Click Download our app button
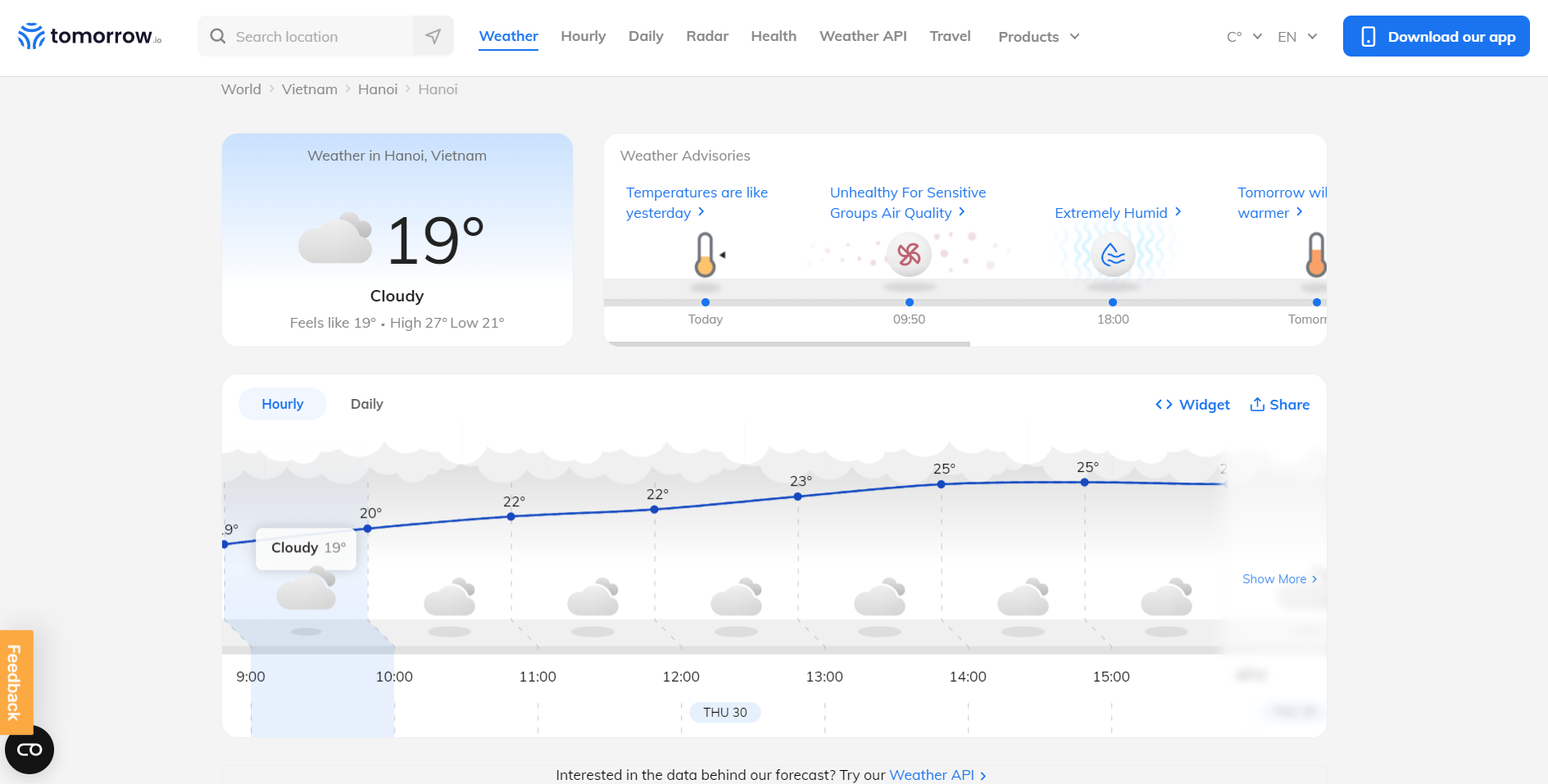The height and width of the screenshot is (784, 1548). (x=1436, y=36)
